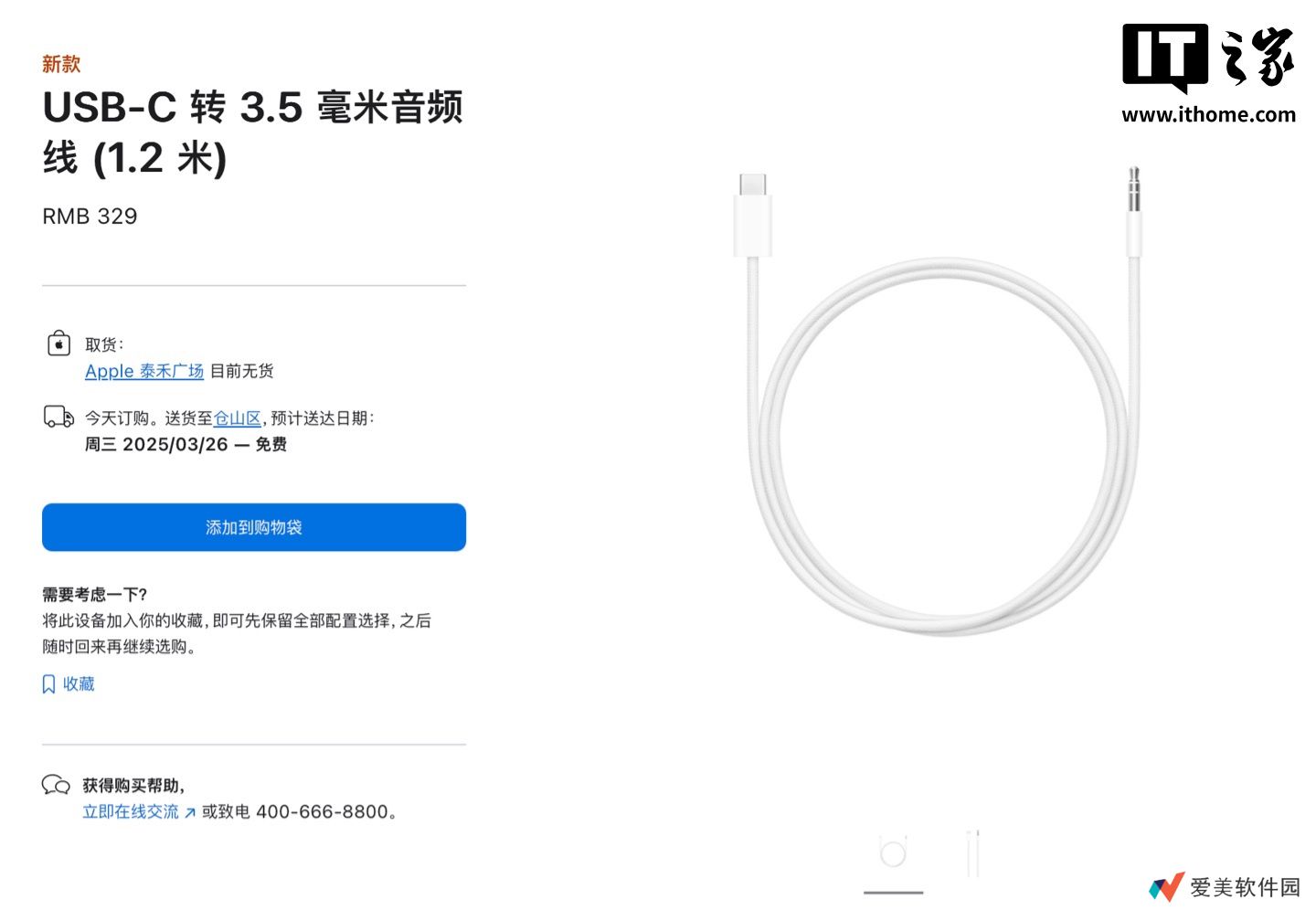Viewport: 1316px width, 910px height.
Task: Expand store availability via Apple 泰禾广场 link
Action: pyautogui.click(x=143, y=371)
